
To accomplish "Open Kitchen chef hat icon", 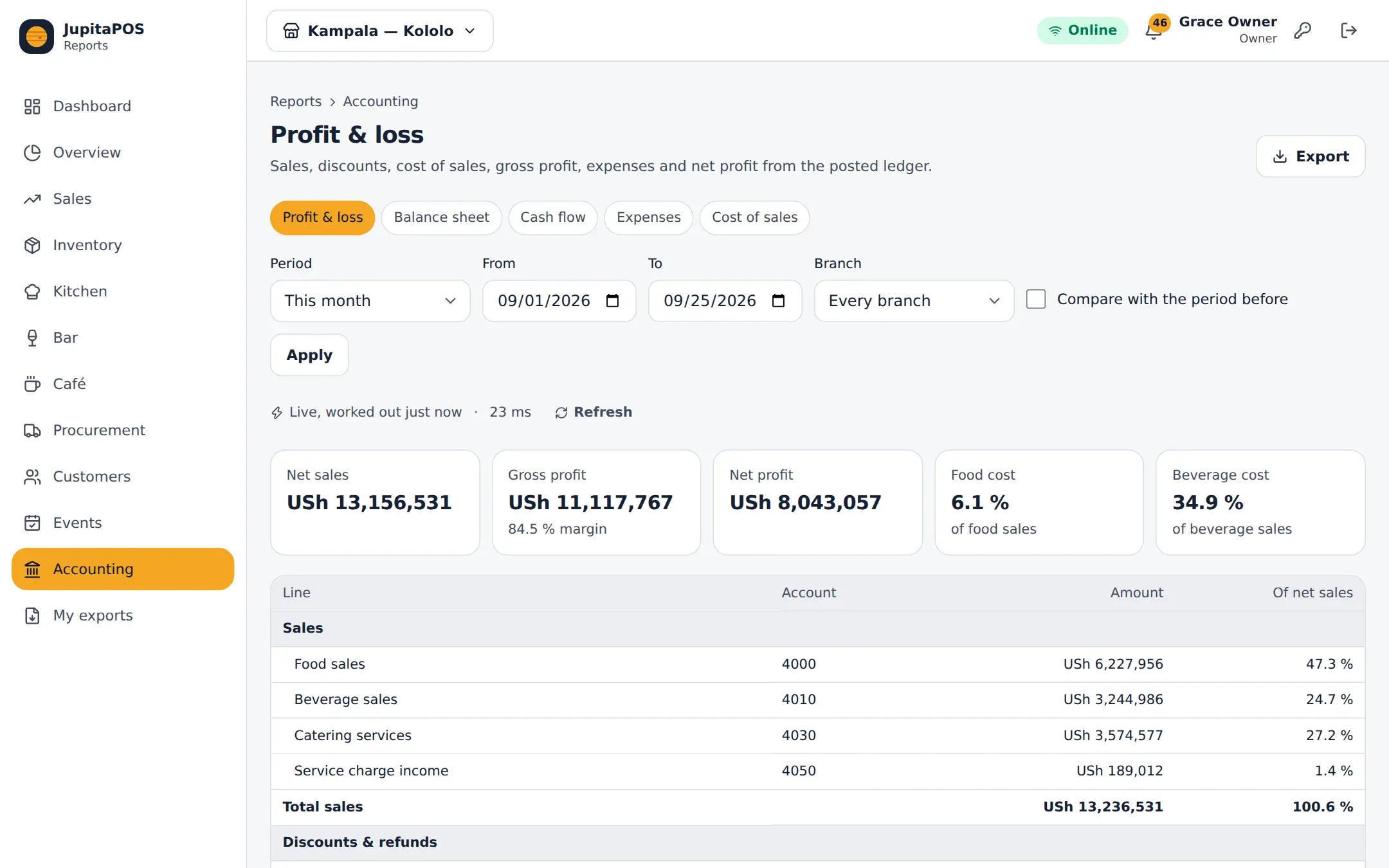I will tap(32, 291).
